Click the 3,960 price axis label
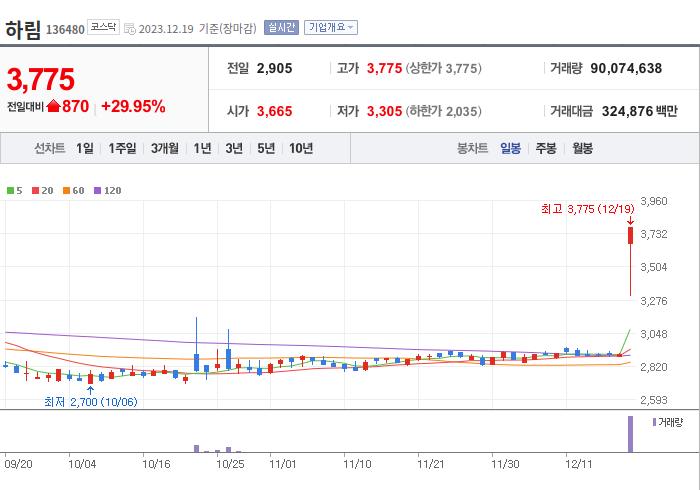 (x=654, y=201)
